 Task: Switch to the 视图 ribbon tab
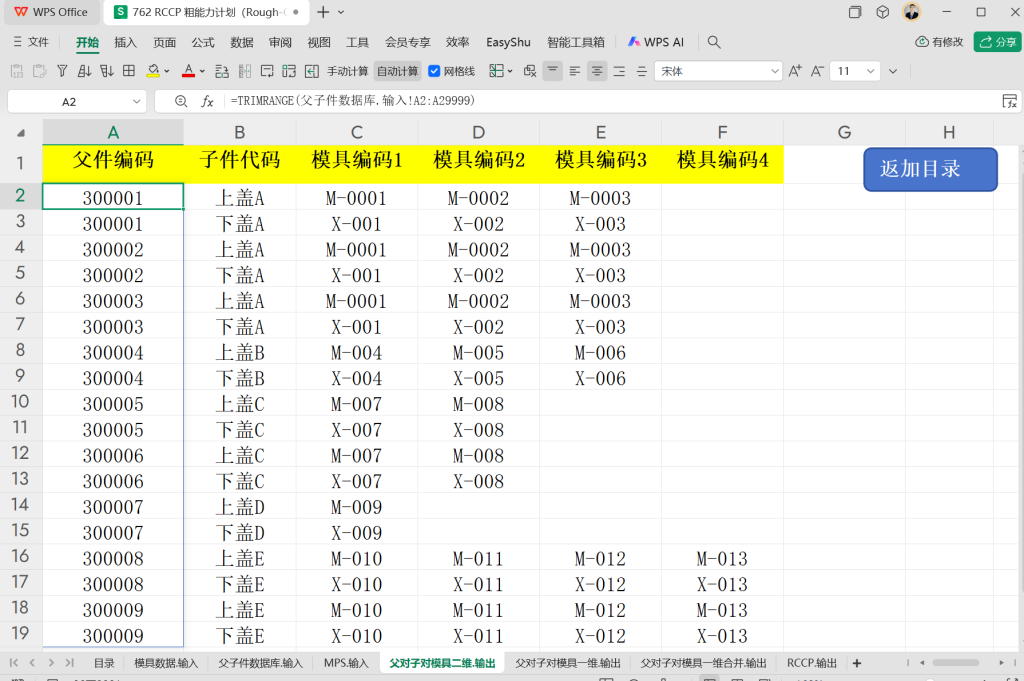coord(319,42)
